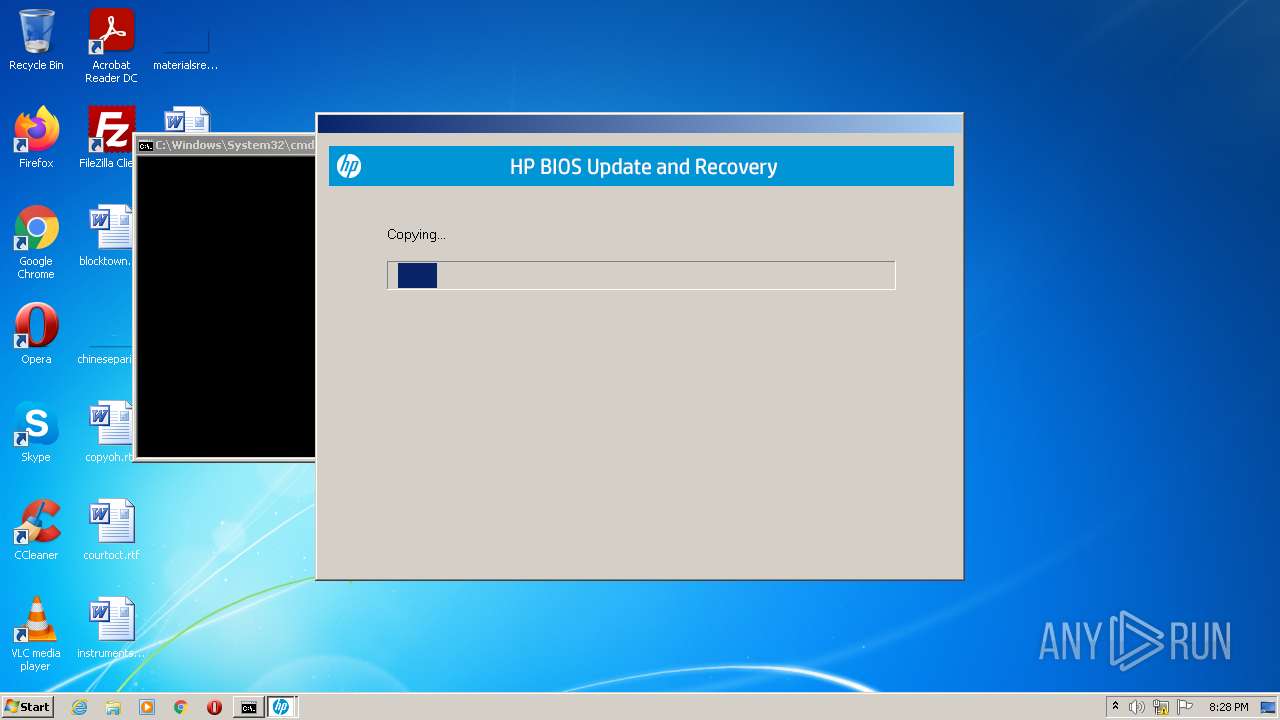Open Skype from the desktop

coord(36,432)
